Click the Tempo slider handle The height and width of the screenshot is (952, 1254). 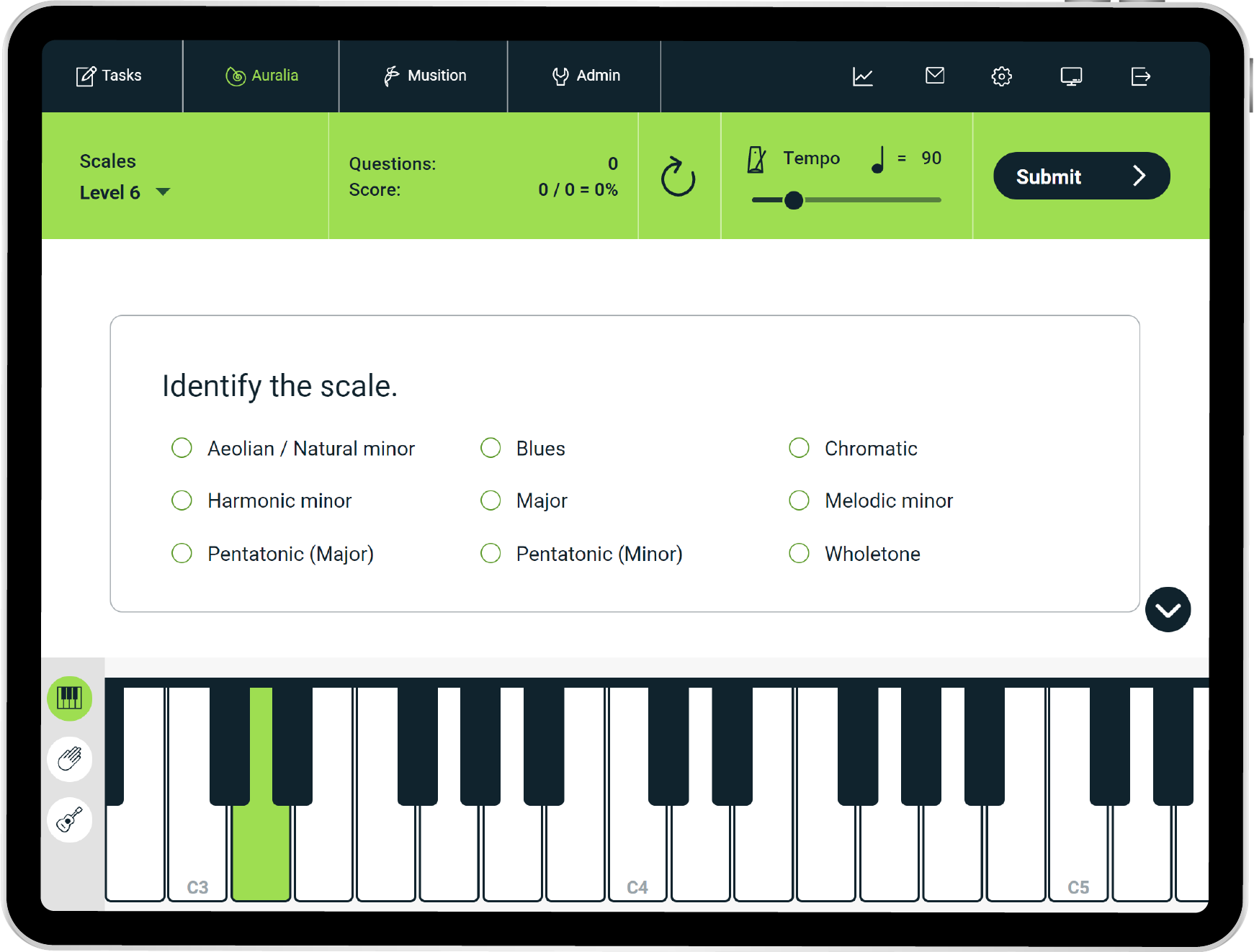point(794,200)
